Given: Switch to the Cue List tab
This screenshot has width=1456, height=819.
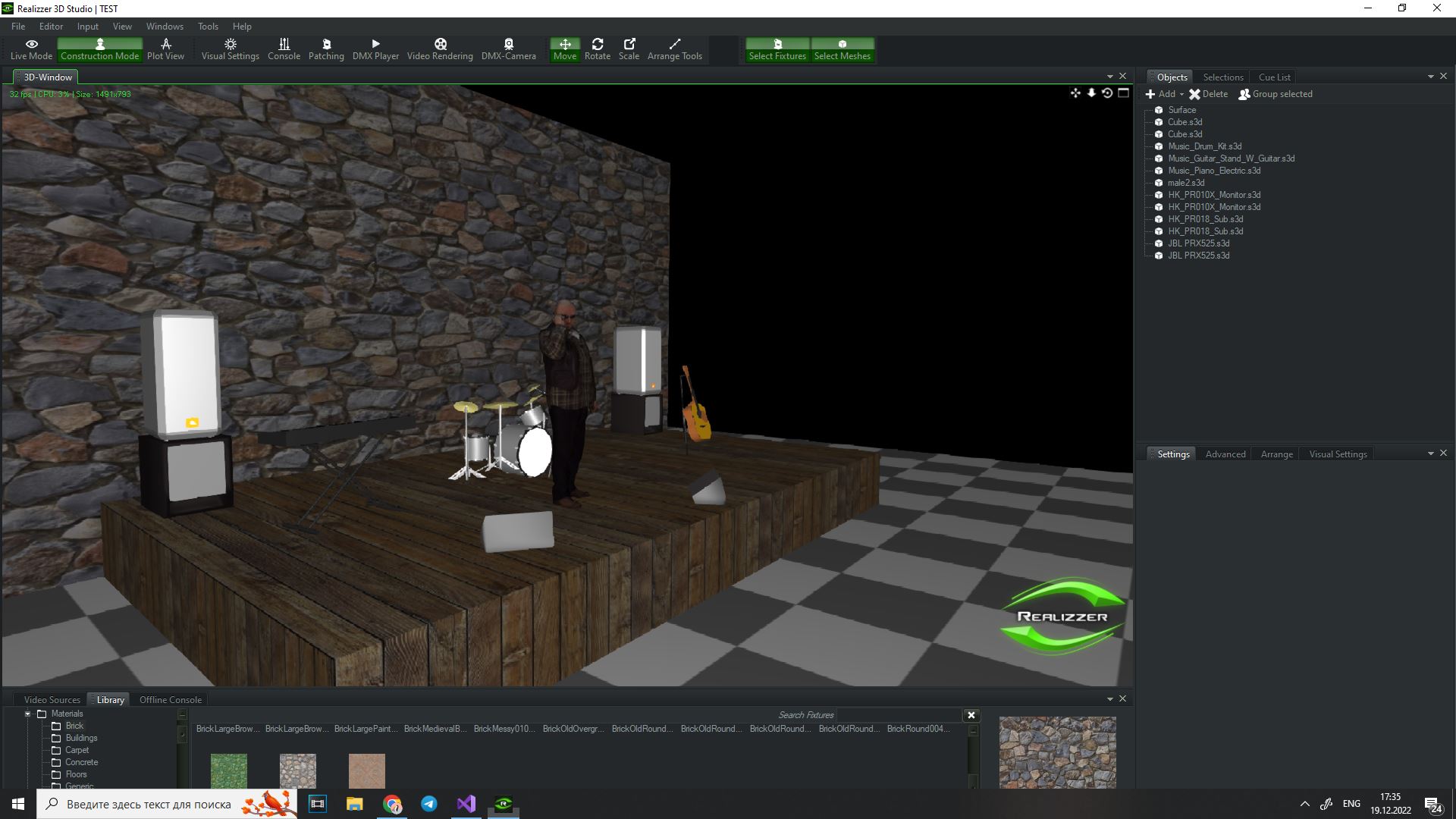Looking at the screenshot, I should tap(1274, 77).
